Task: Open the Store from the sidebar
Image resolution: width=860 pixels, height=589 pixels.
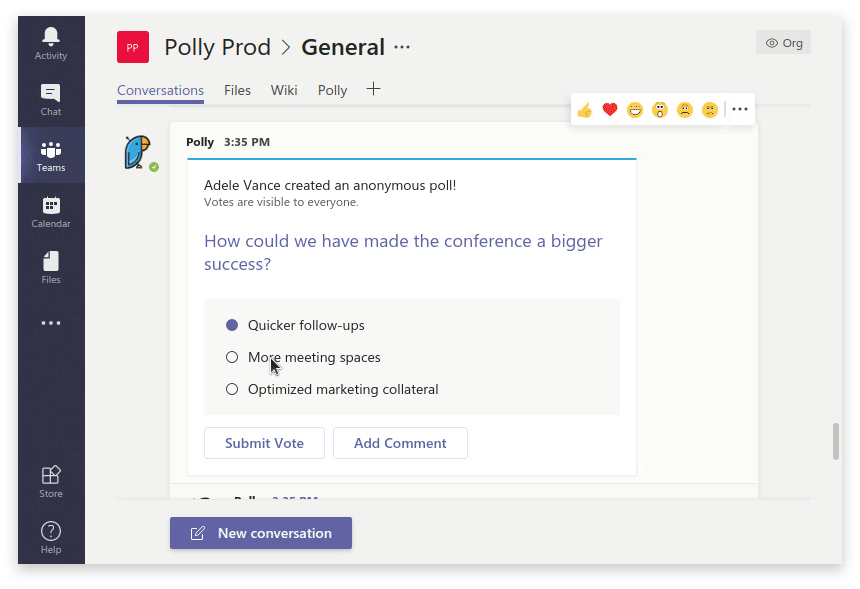Action: 51,479
